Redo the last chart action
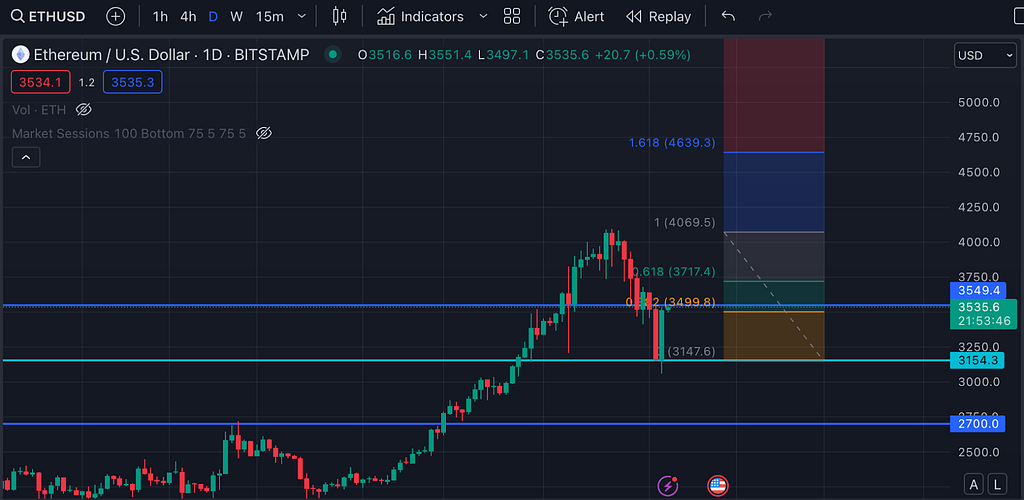The width and height of the screenshot is (1024, 500). (x=765, y=16)
